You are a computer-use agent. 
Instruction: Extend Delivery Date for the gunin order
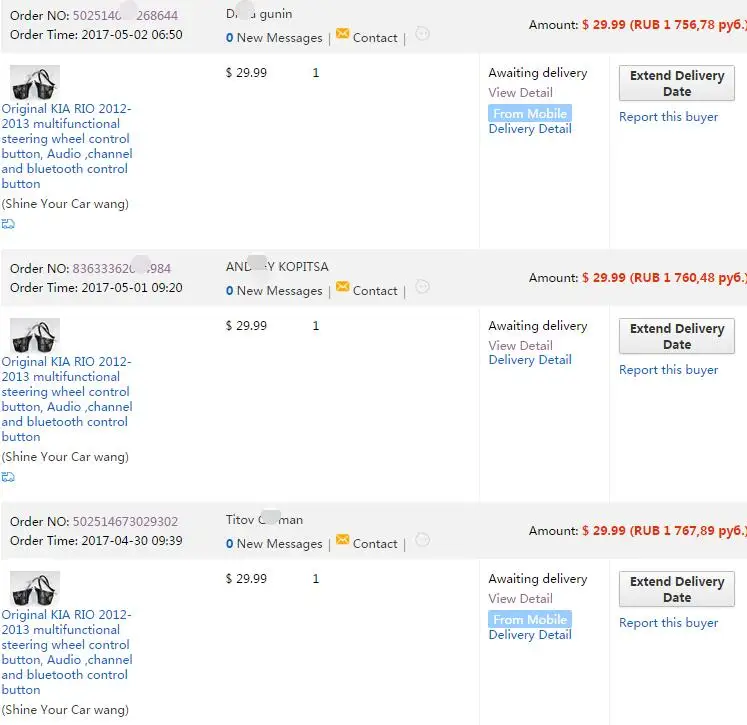[x=676, y=83]
